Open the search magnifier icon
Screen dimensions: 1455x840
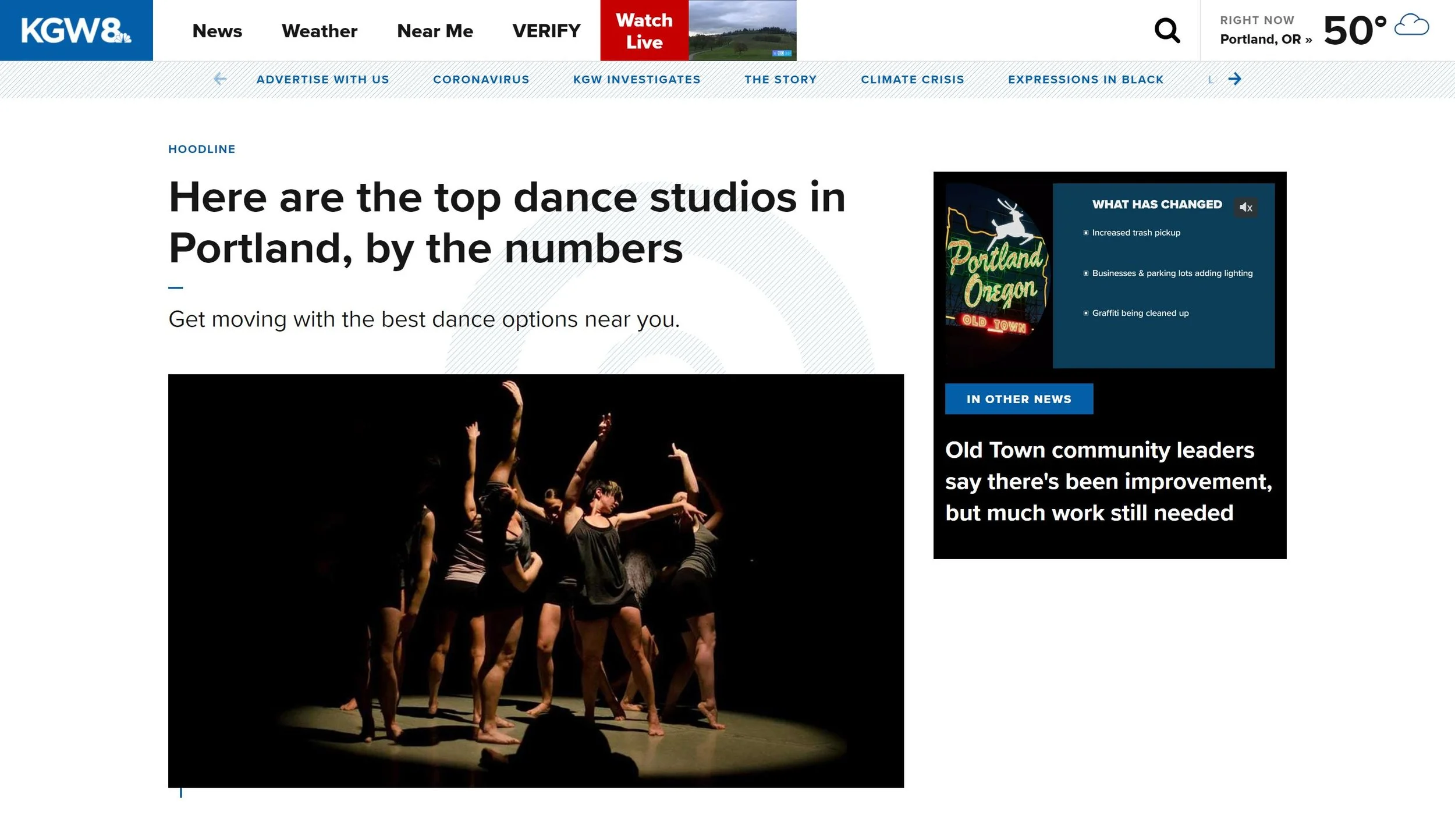pyautogui.click(x=1167, y=31)
